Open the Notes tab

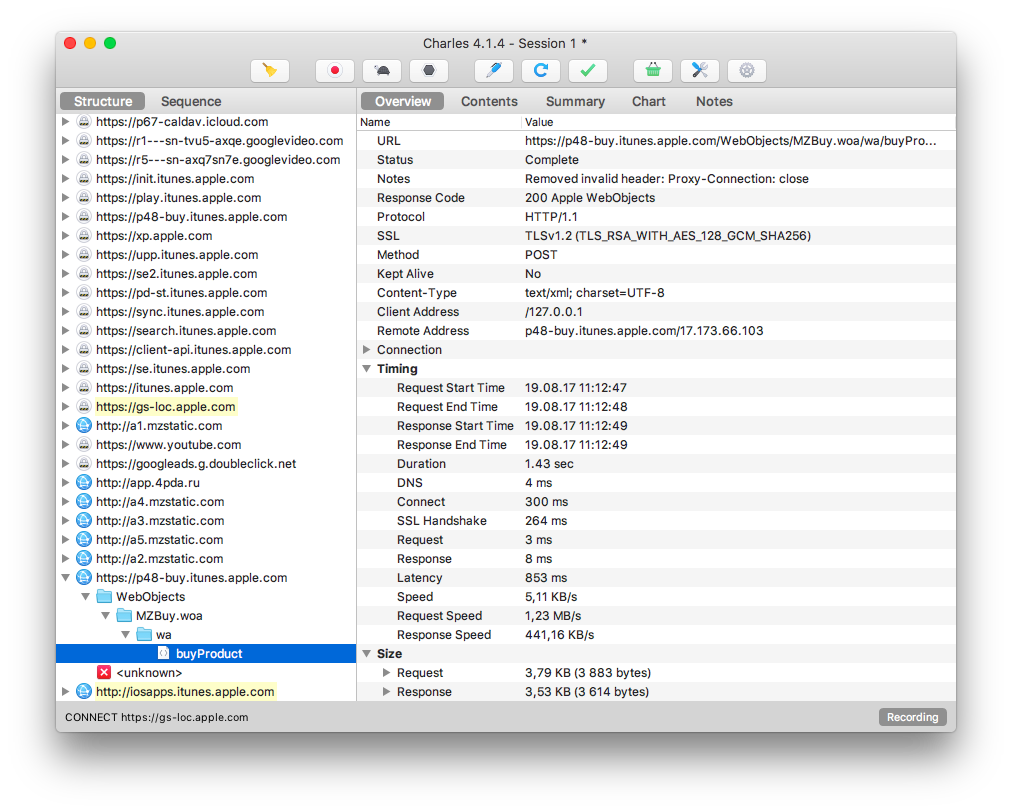[x=714, y=101]
